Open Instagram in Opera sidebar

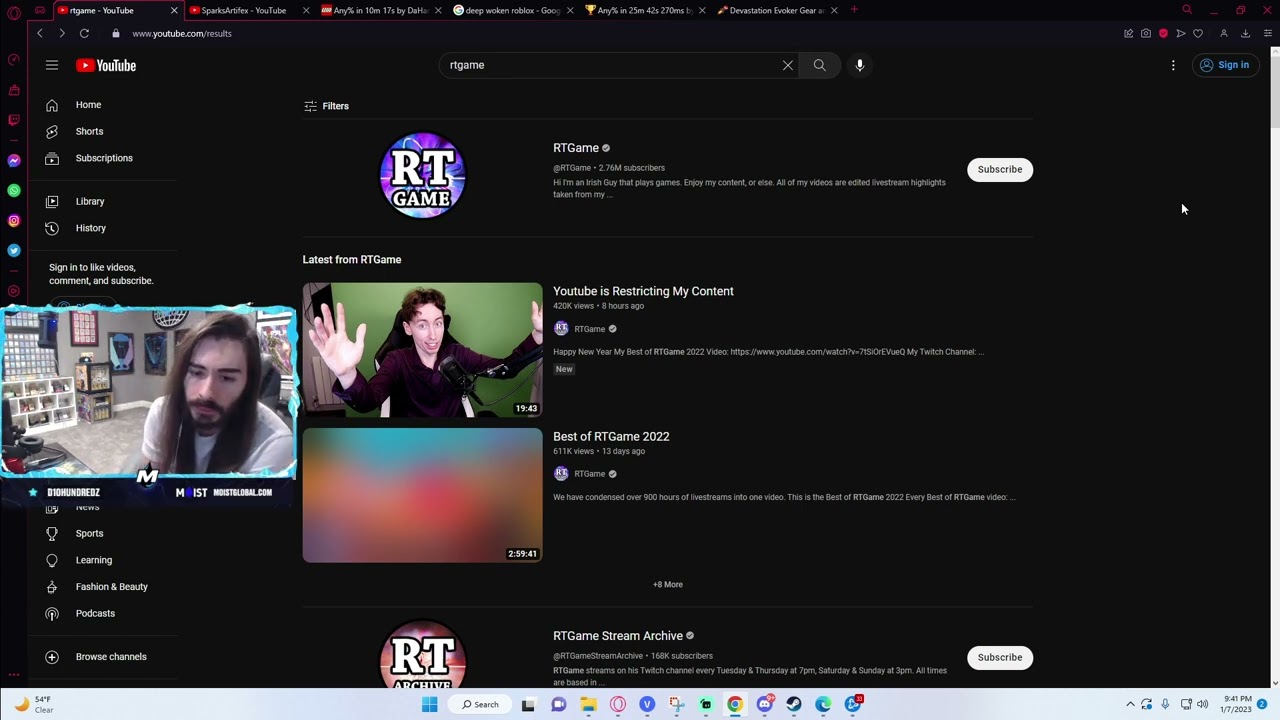click(14, 220)
